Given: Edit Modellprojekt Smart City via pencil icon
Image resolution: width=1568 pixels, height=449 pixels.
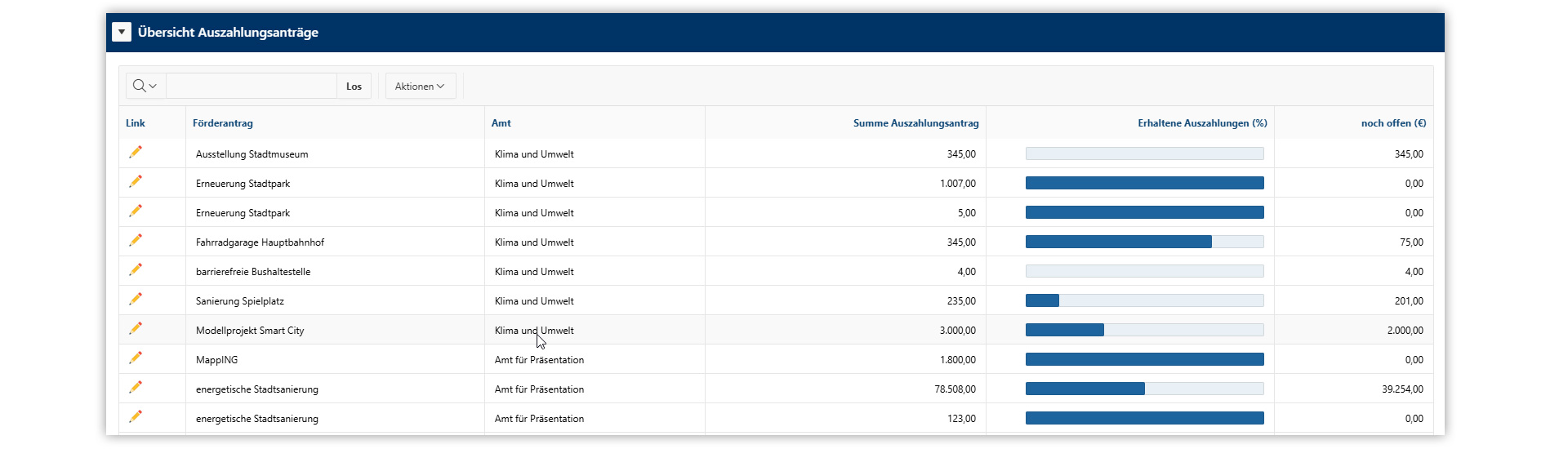Looking at the screenshot, I should (x=136, y=329).
